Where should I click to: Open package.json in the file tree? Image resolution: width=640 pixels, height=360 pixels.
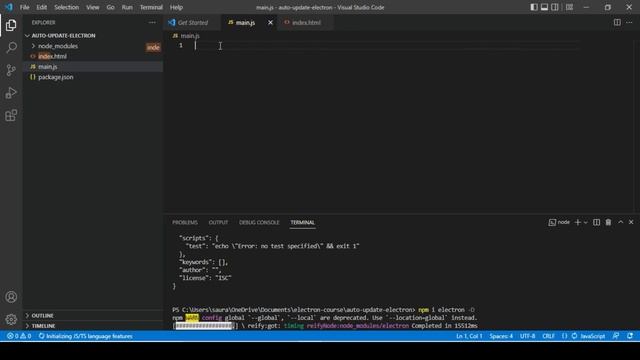point(93,77)
